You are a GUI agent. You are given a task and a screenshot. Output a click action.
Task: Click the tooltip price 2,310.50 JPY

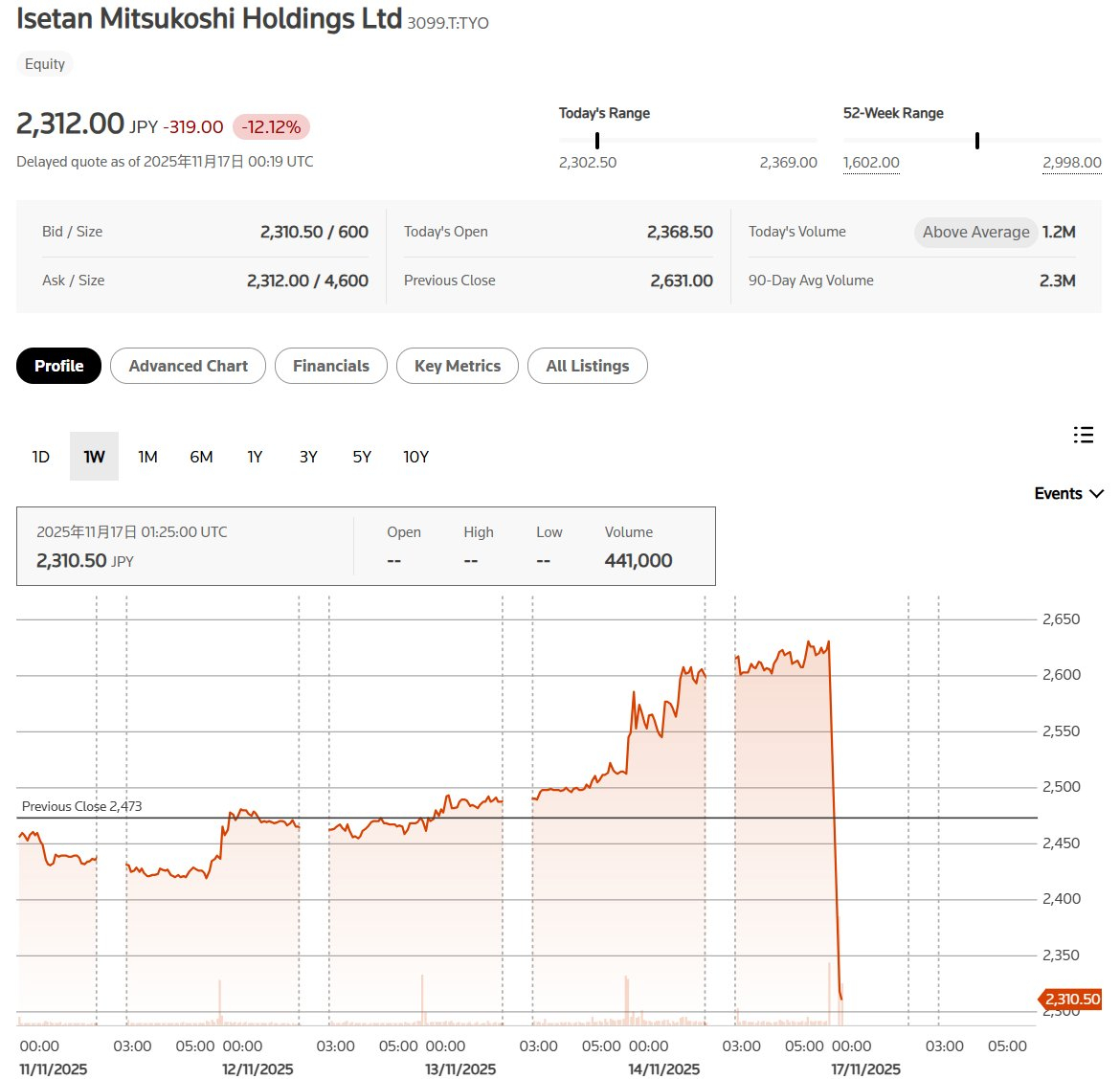click(85, 560)
